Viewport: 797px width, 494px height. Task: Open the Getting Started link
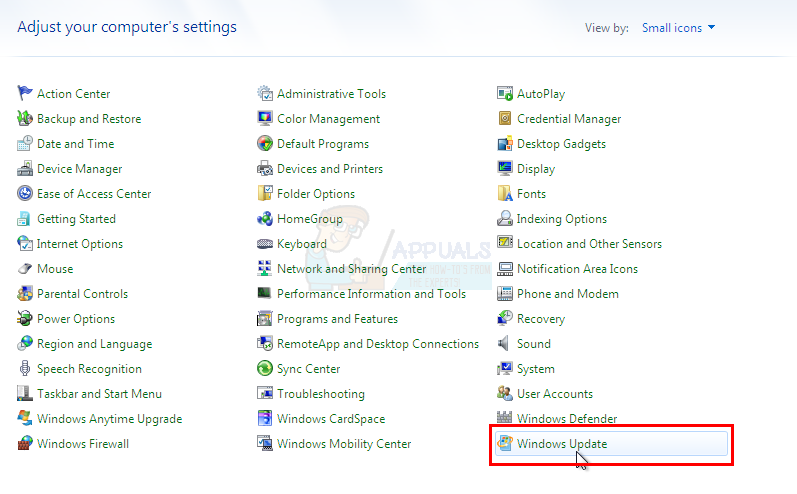point(76,219)
